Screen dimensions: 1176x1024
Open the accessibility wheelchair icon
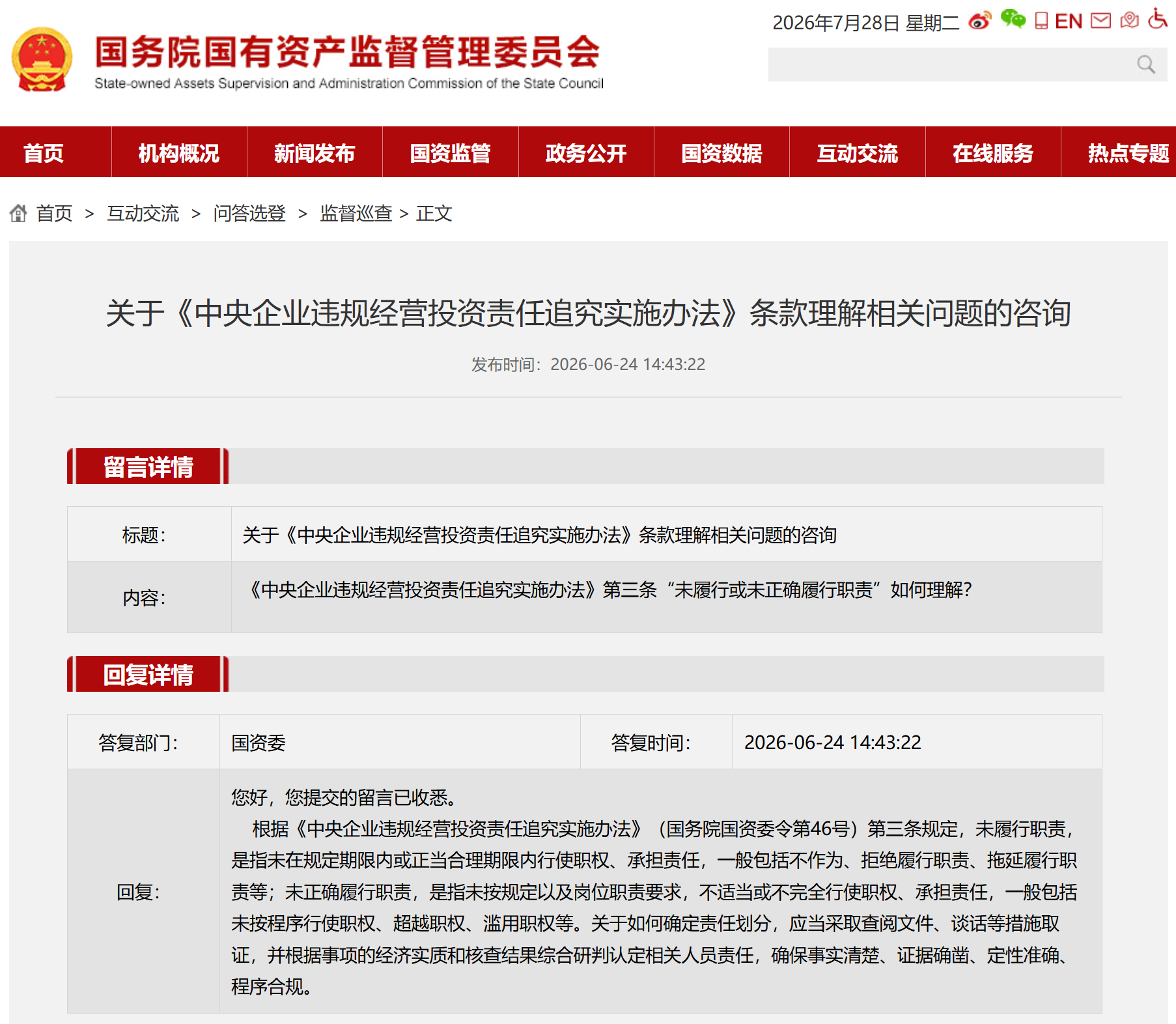pos(1158,18)
